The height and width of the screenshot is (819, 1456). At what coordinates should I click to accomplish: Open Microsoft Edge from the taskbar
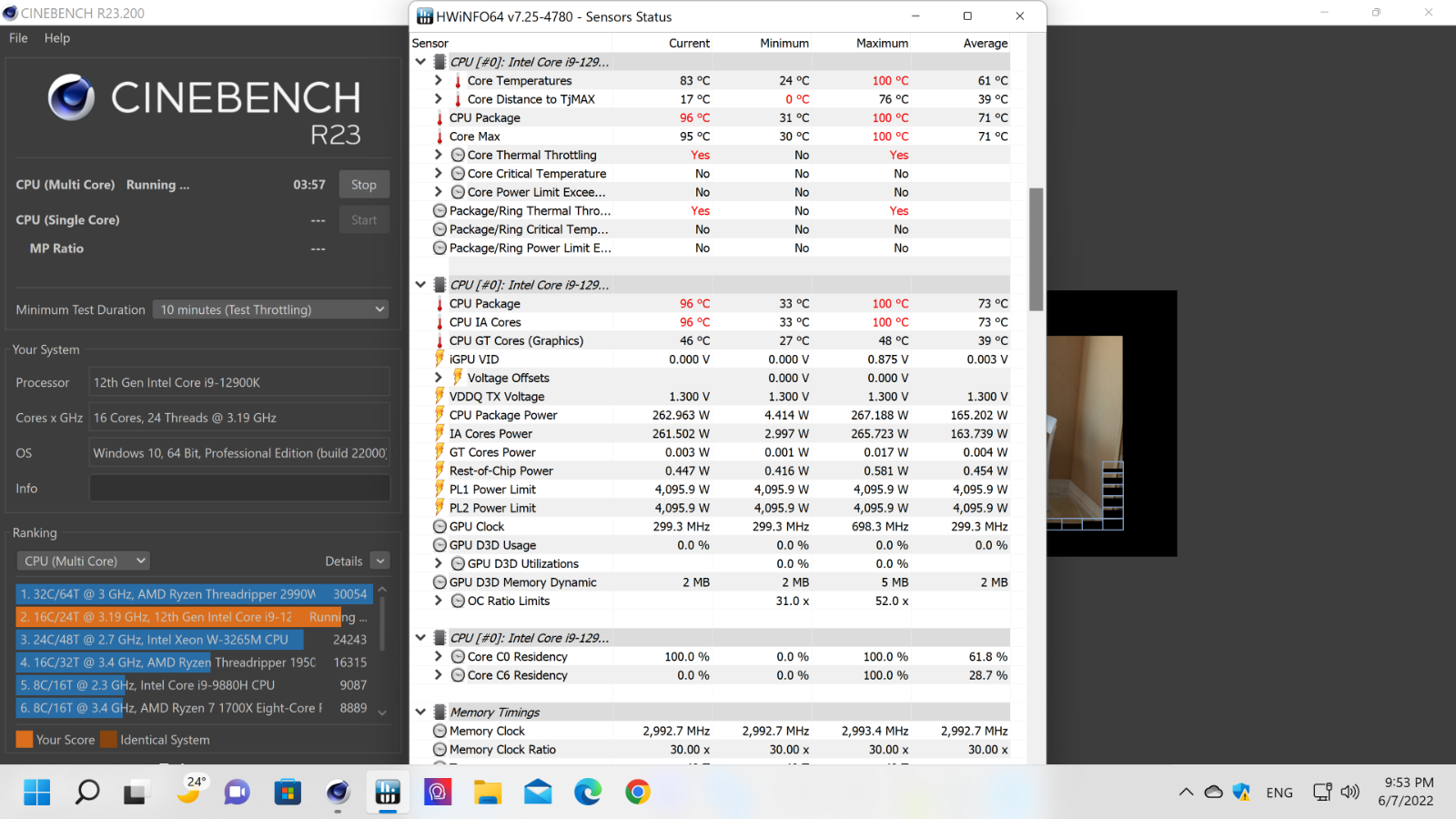(x=588, y=793)
